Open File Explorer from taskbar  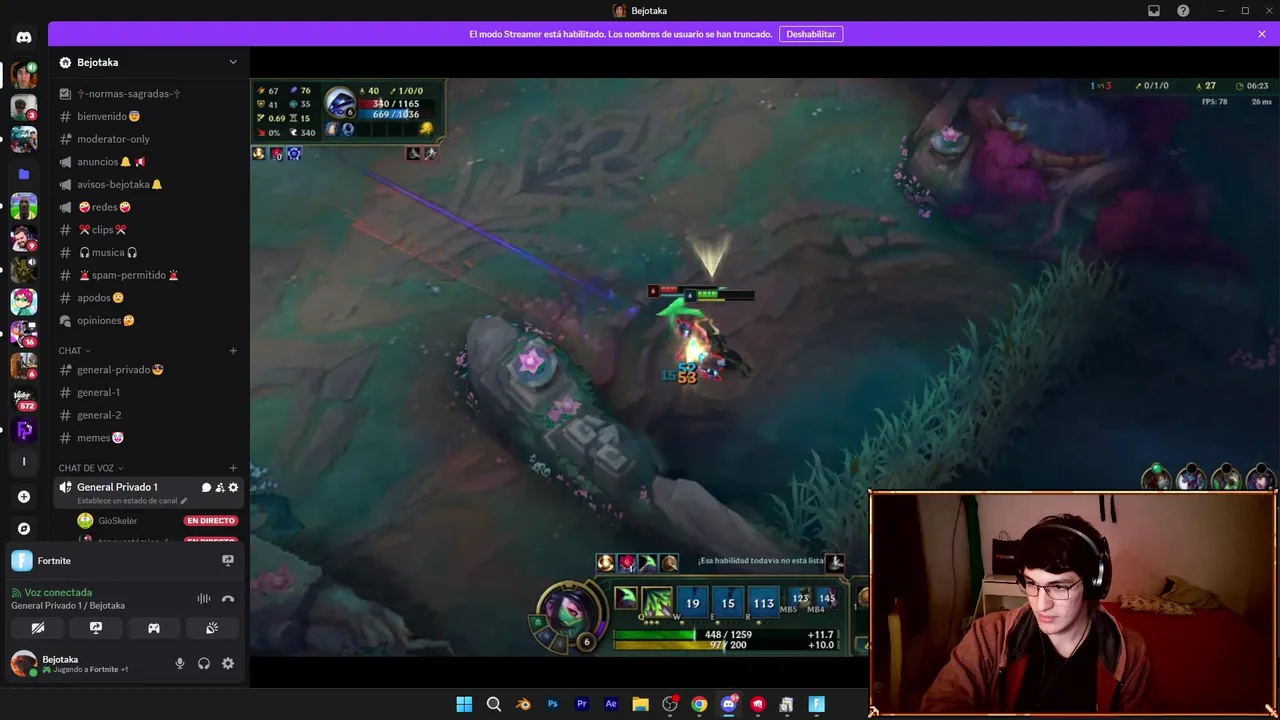click(640, 704)
